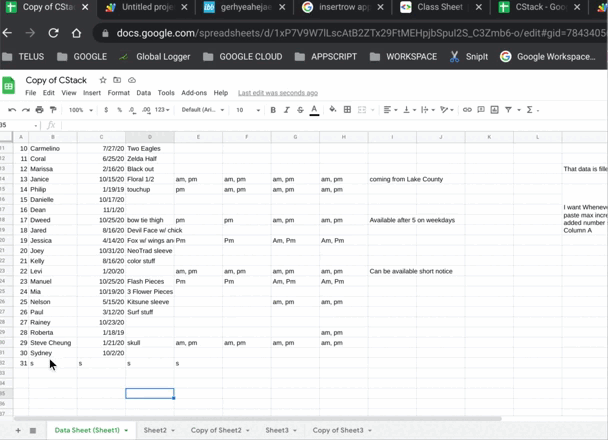This screenshot has height=440, width=608.
Task: Click the Print icon
Action: pos(39,110)
